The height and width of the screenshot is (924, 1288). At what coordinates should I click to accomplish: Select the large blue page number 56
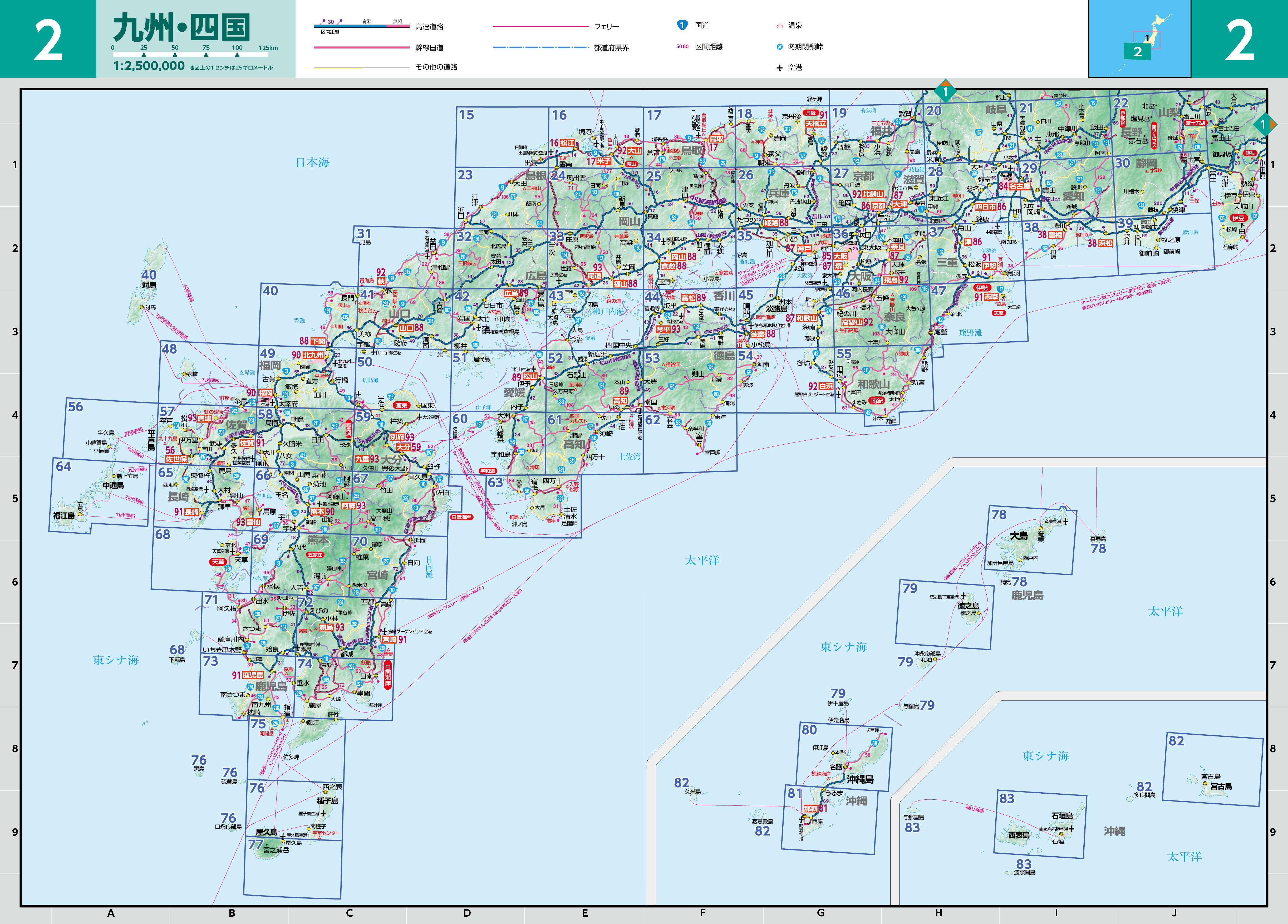click(x=76, y=407)
